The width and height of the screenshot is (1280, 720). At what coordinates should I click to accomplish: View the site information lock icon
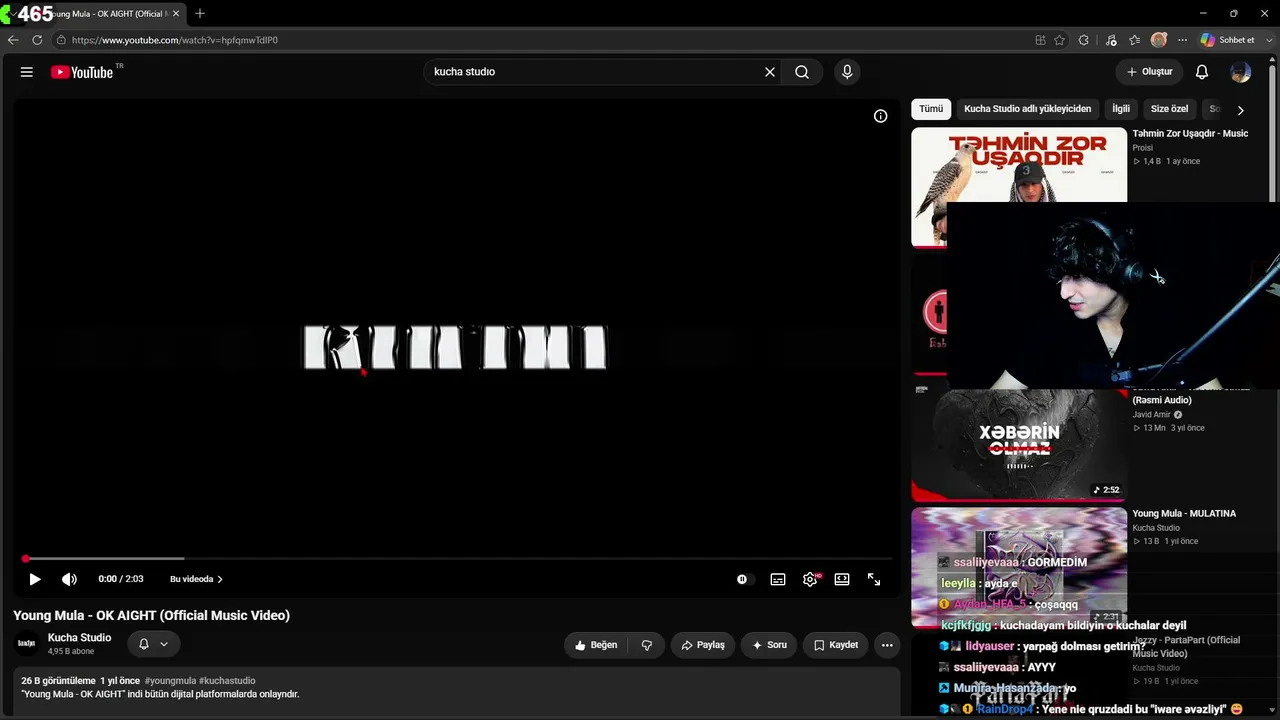[x=61, y=40]
